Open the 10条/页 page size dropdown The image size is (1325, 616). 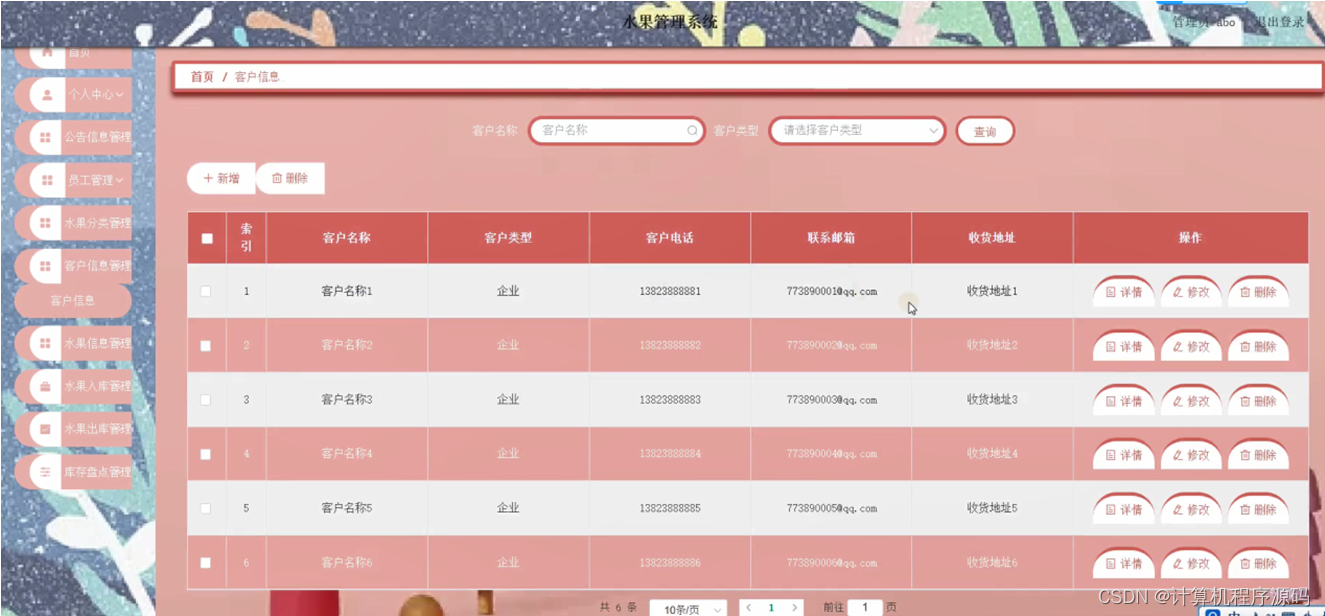click(x=688, y=609)
